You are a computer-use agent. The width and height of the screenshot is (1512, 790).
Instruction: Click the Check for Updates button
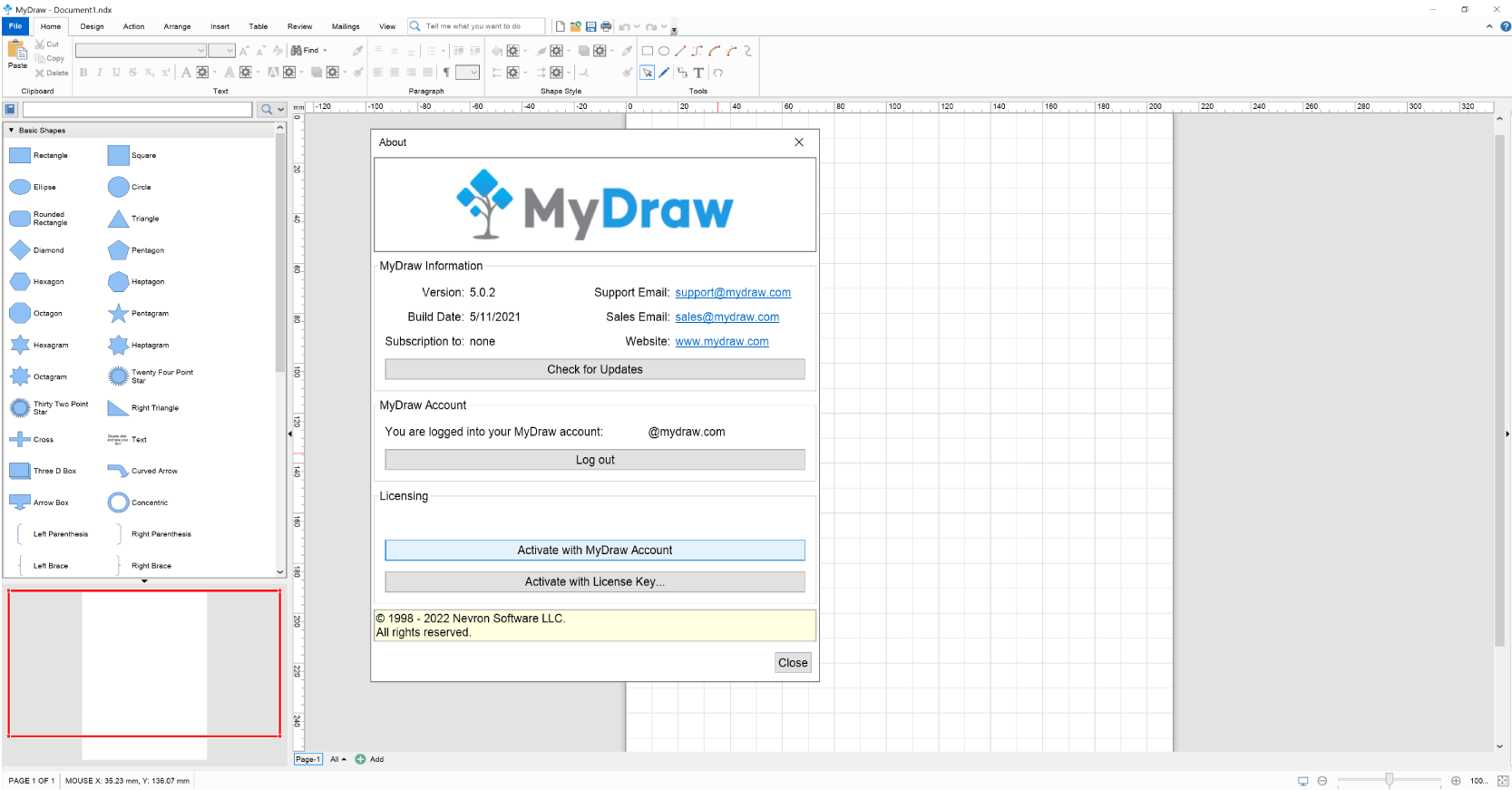click(595, 369)
